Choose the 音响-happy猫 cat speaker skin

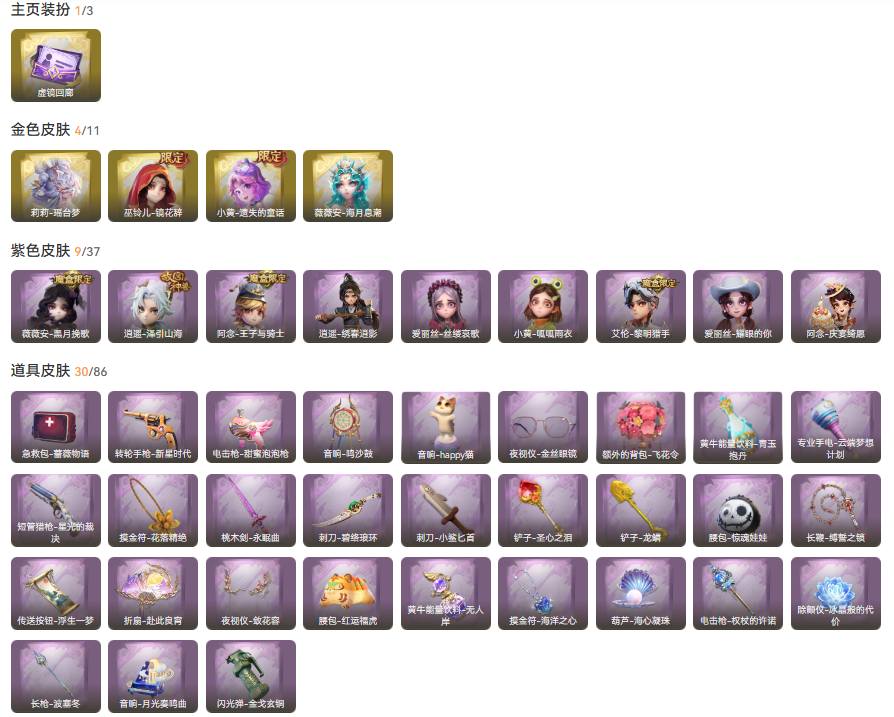[x=445, y=427]
